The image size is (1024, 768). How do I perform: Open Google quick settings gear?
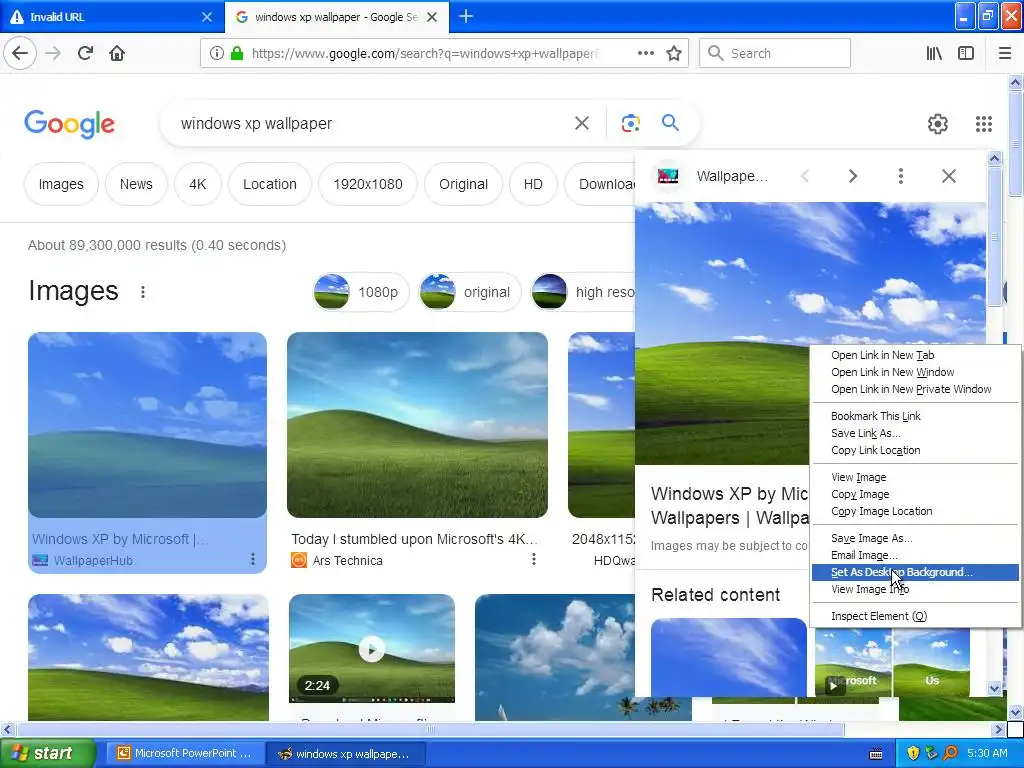pos(938,123)
